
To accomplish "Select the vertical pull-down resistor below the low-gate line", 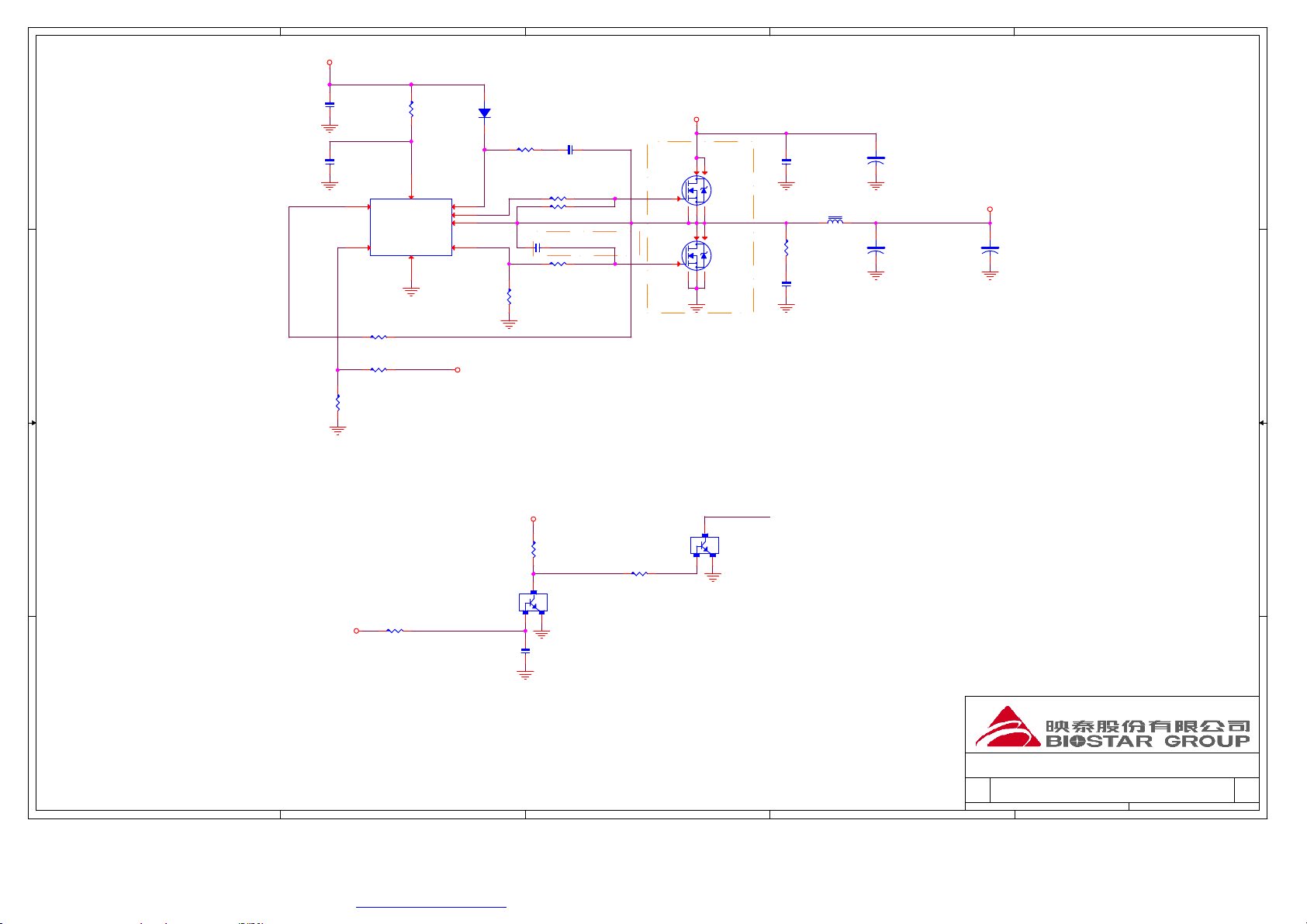I will click(x=509, y=297).
